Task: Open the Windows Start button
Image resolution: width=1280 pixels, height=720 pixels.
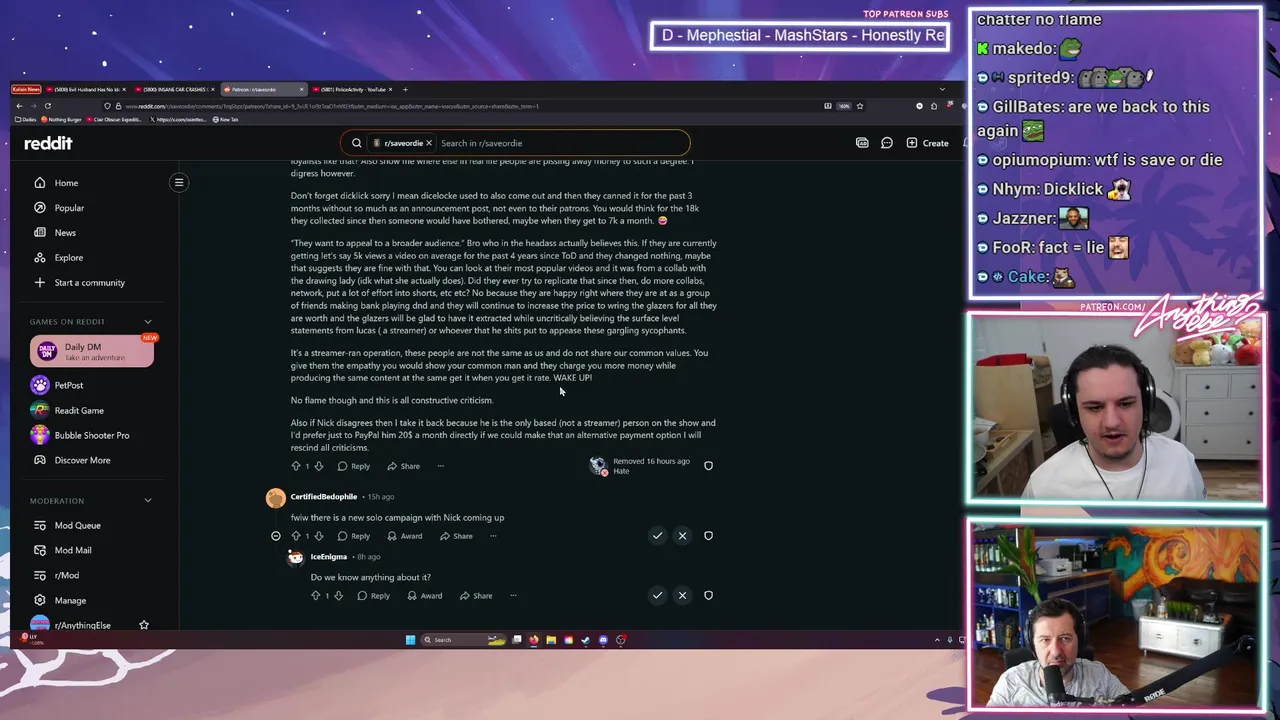Action: [410, 640]
